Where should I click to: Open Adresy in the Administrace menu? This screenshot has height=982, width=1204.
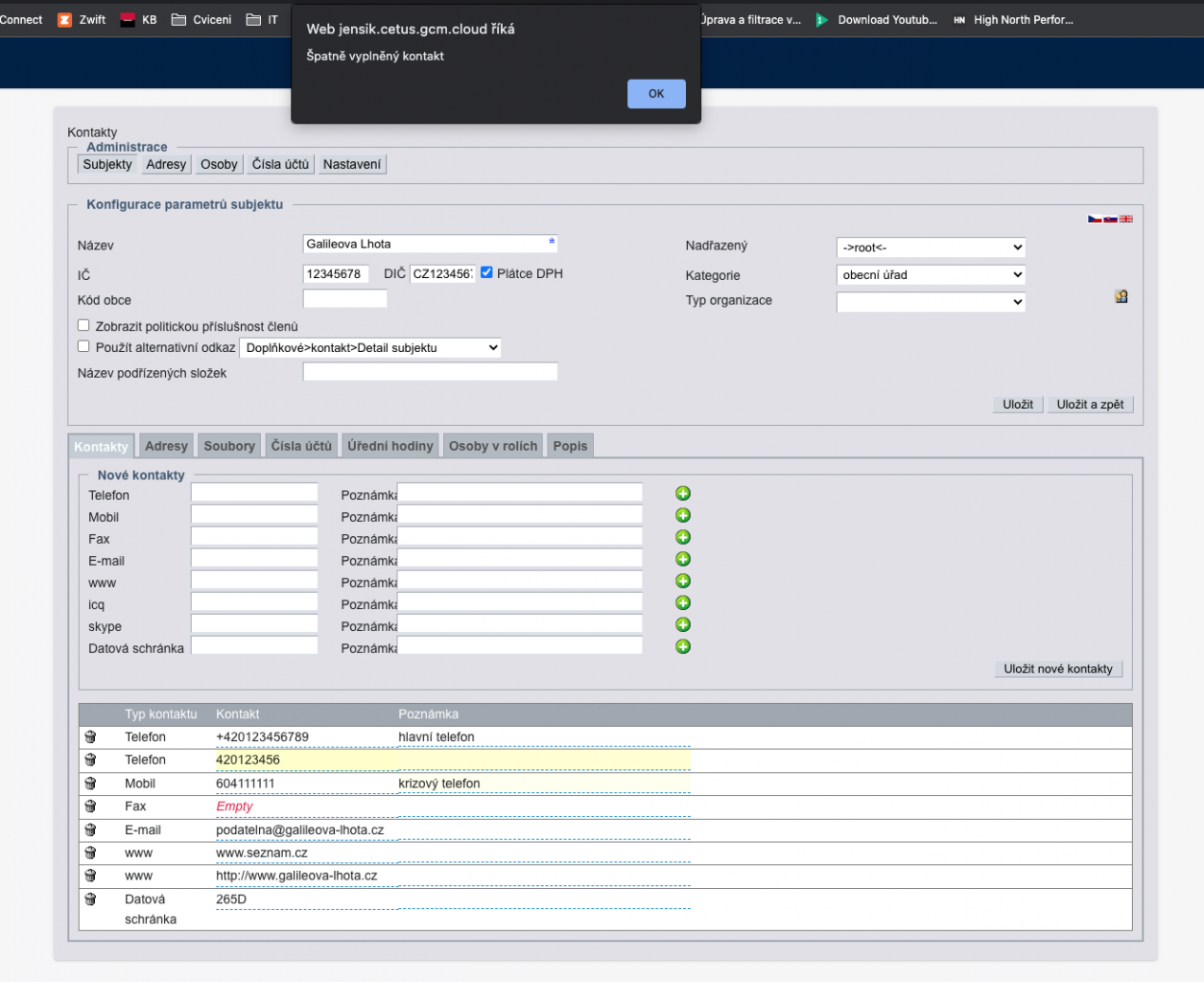point(166,164)
